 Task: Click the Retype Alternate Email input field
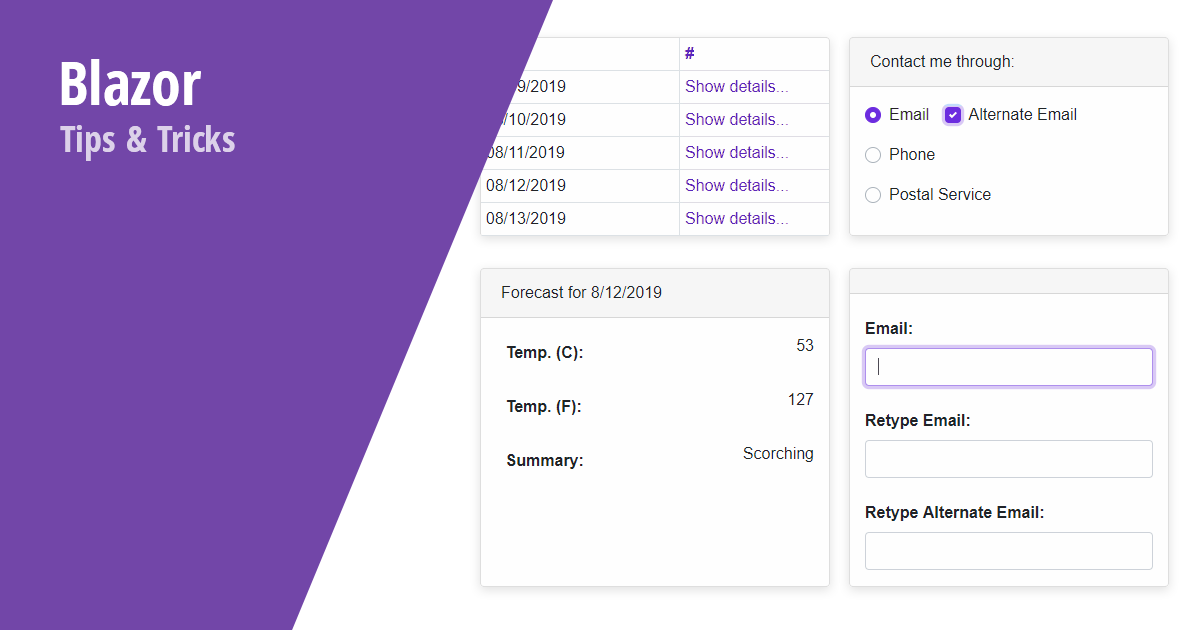click(1008, 551)
